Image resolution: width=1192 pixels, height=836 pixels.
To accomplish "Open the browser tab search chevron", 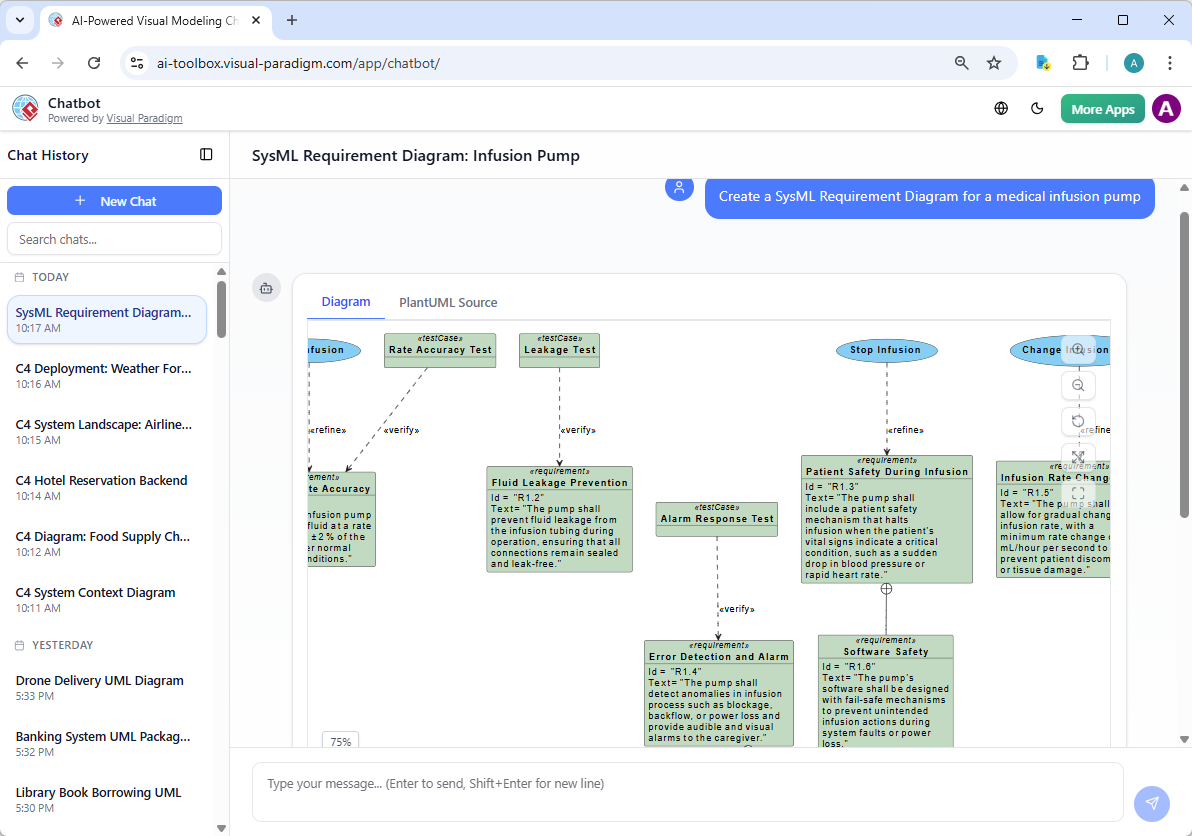I will click(x=19, y=20).
